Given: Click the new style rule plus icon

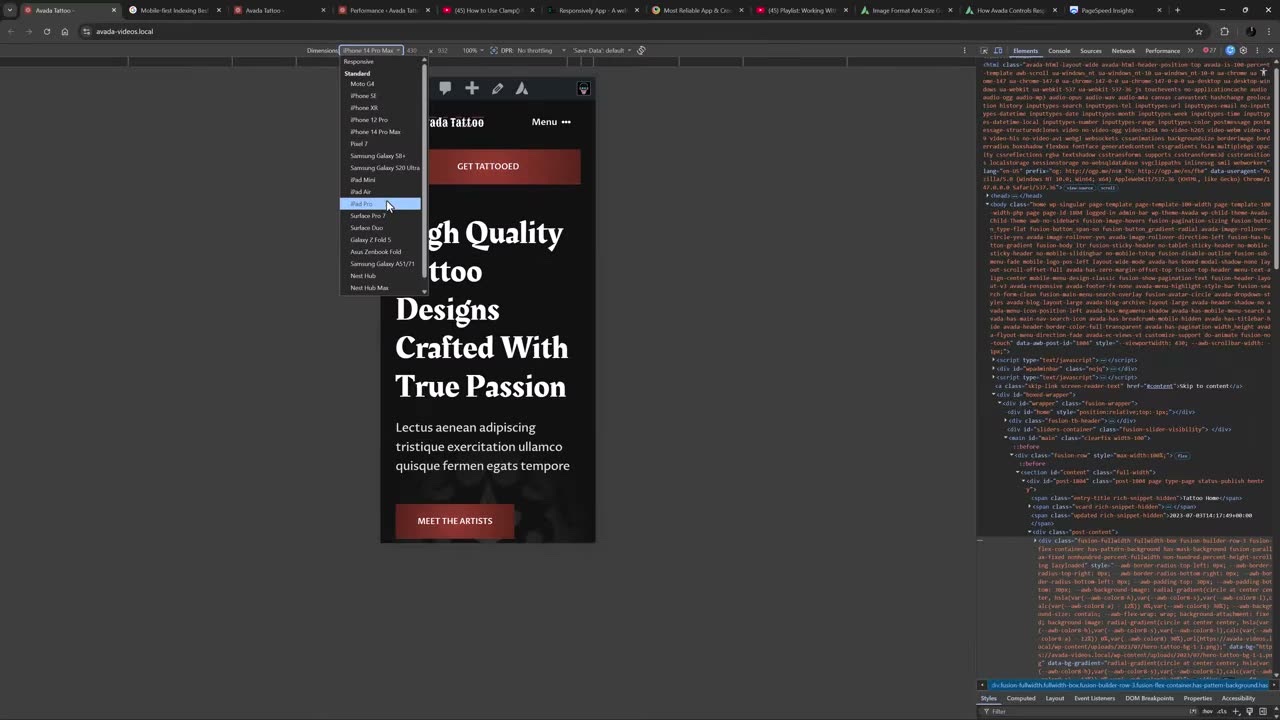Looking at the screenshot, I should point(1236,711).
